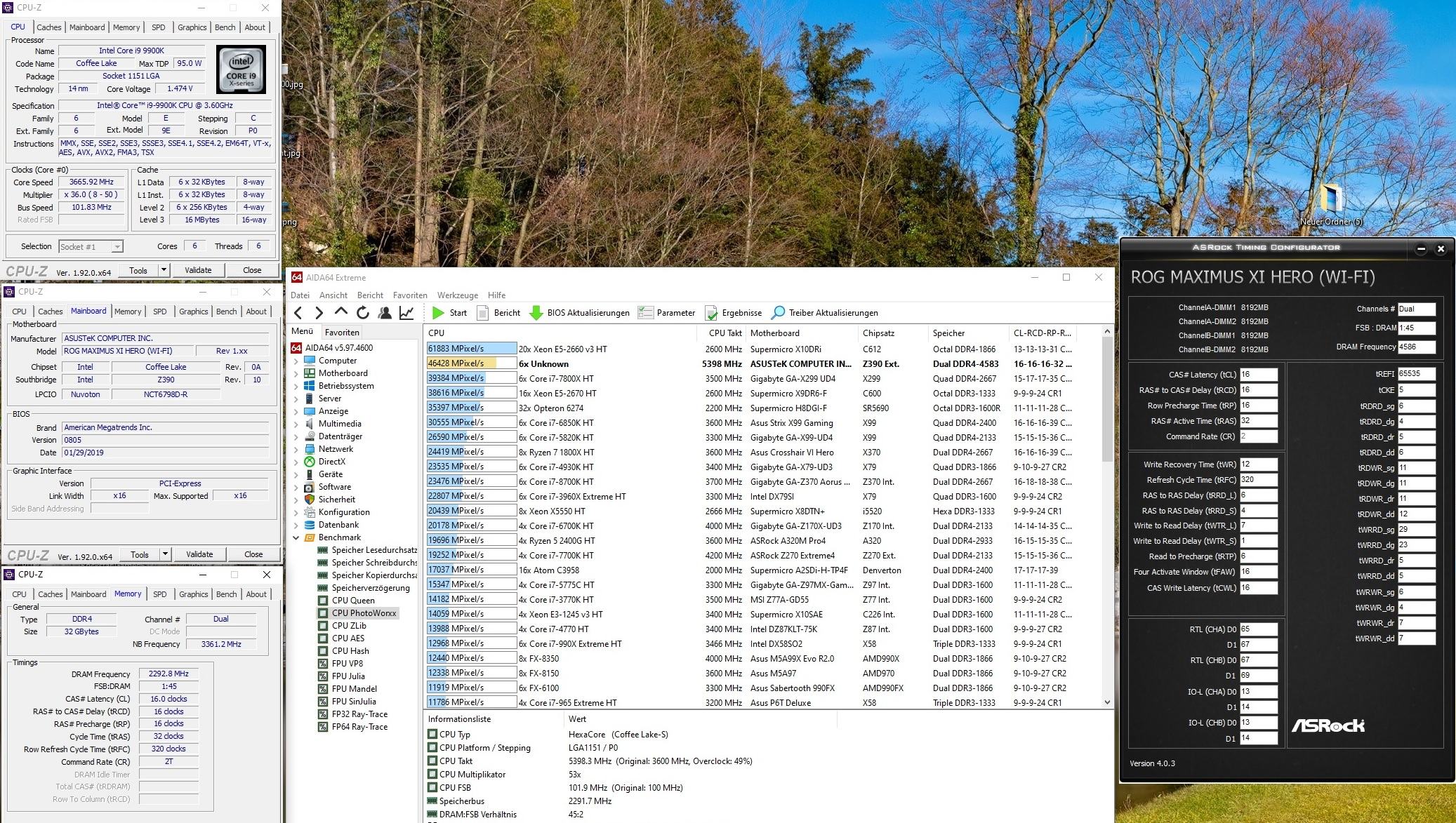This screenshot has height=823, width=1456.
Task: Select FPU Julia benchmark
Action: [x=348, y=676]
